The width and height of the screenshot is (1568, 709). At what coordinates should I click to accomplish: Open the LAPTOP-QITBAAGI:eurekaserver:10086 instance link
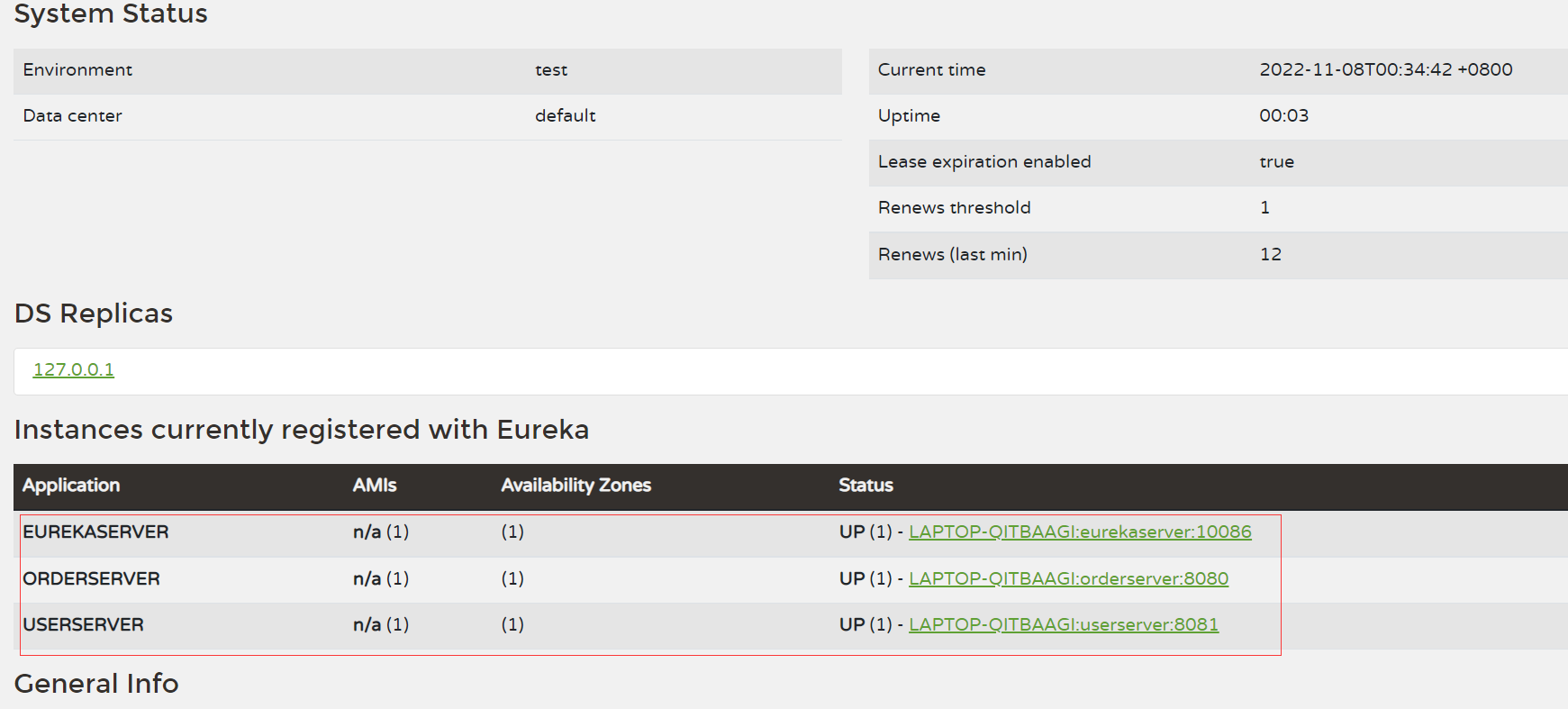1080,532
